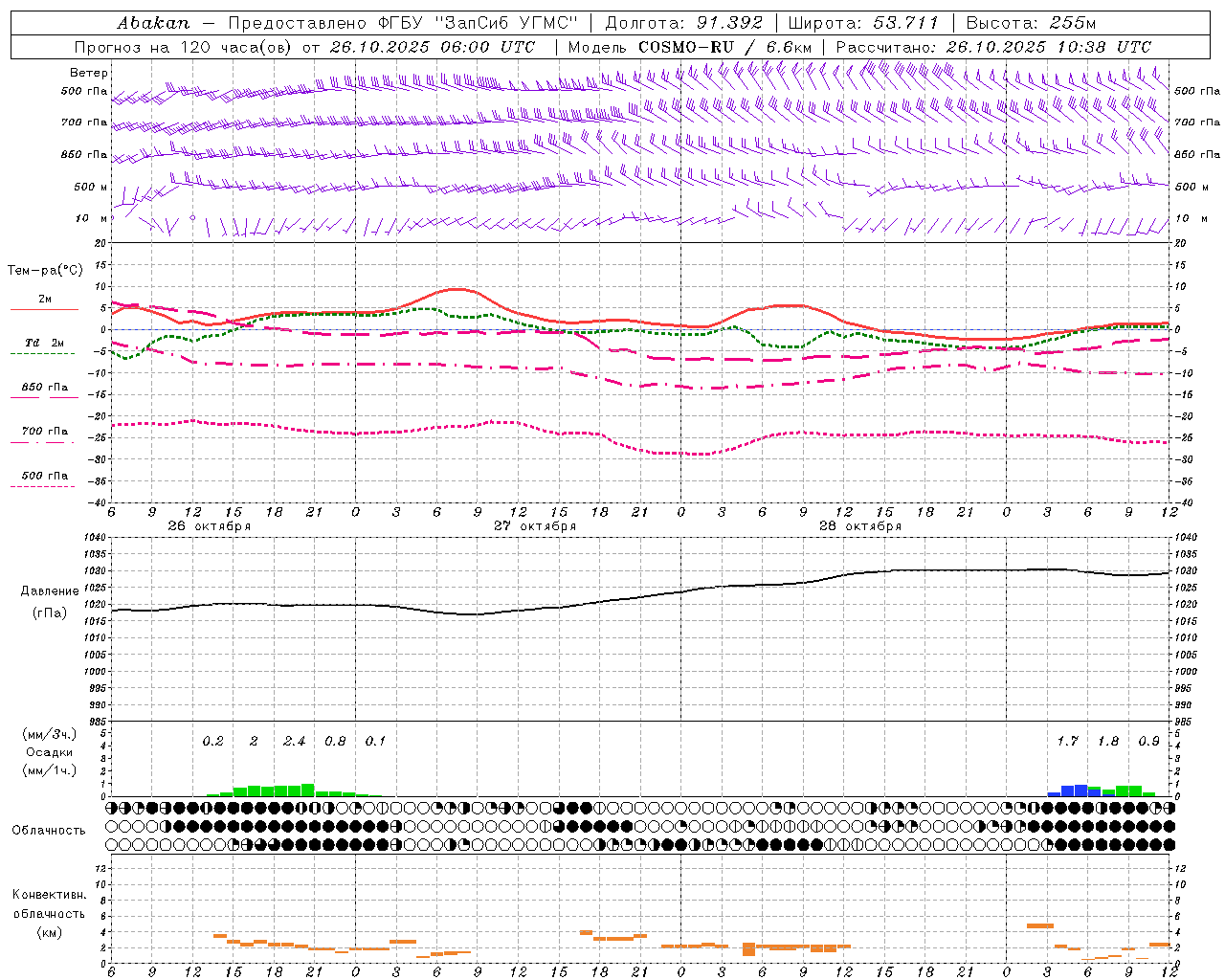Click the (км) unit under convective cloud label
Viewport: 1225px width, 980px height.
(49, 932)
